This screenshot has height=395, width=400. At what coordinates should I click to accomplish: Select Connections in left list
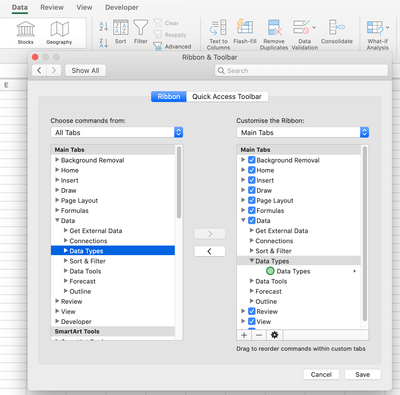pos(88,241)
